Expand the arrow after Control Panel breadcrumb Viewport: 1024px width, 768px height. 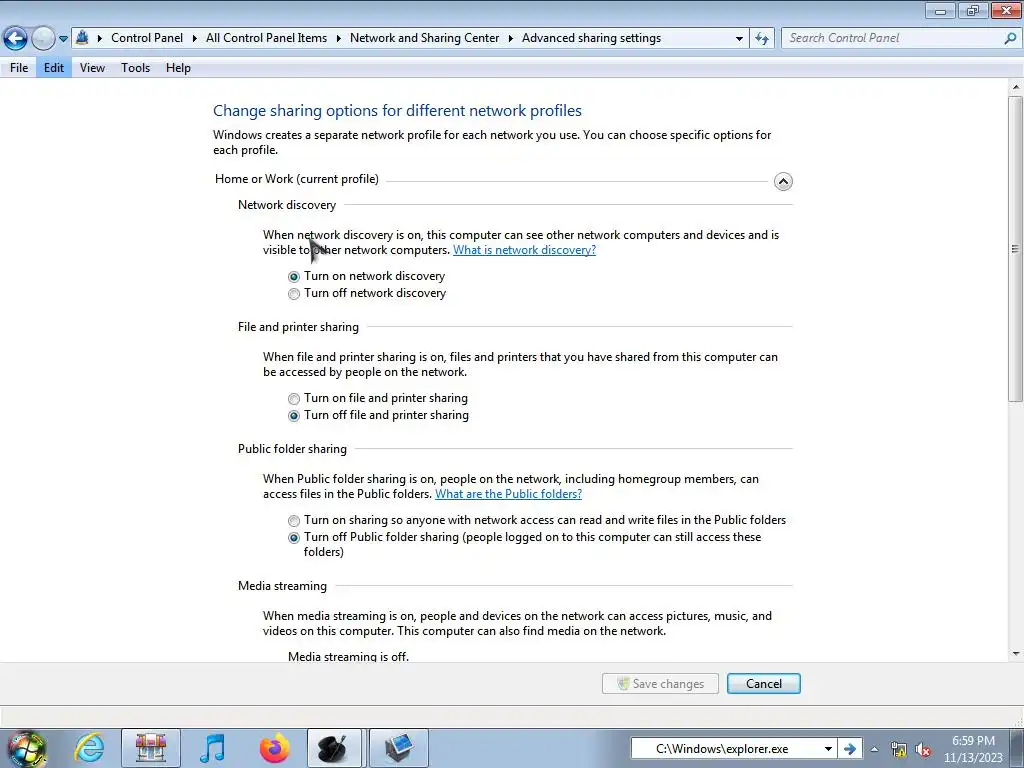tap(195, 39)
